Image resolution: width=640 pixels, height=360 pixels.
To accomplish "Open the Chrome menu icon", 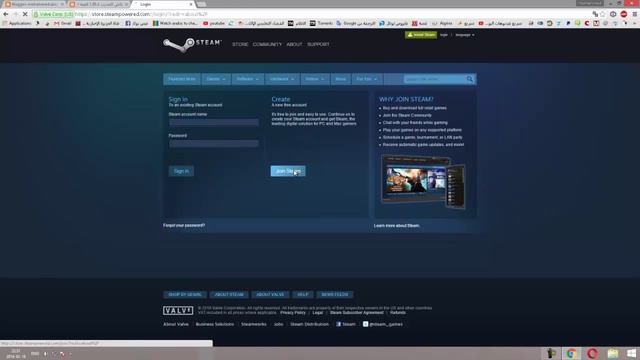I will 635,14.
